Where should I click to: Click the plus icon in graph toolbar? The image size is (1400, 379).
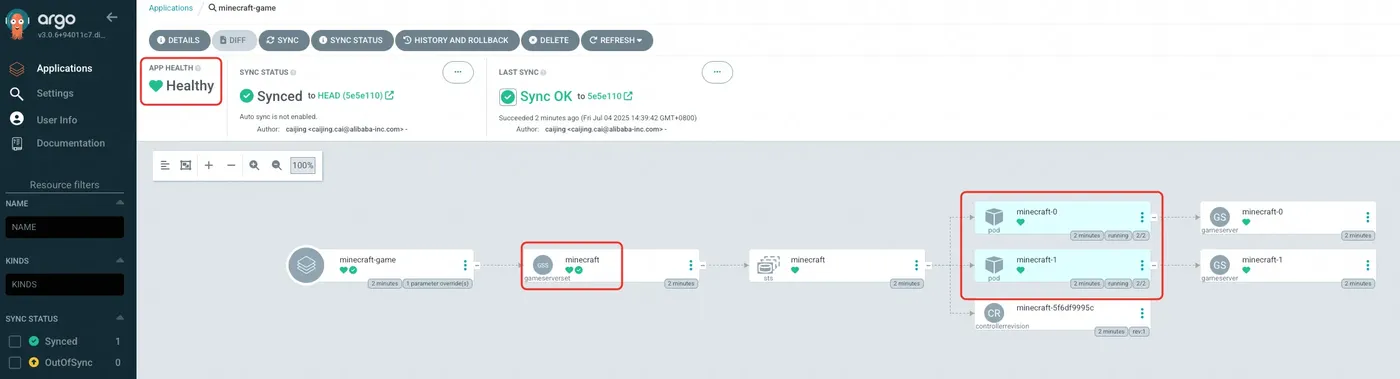tap(209, 165)
